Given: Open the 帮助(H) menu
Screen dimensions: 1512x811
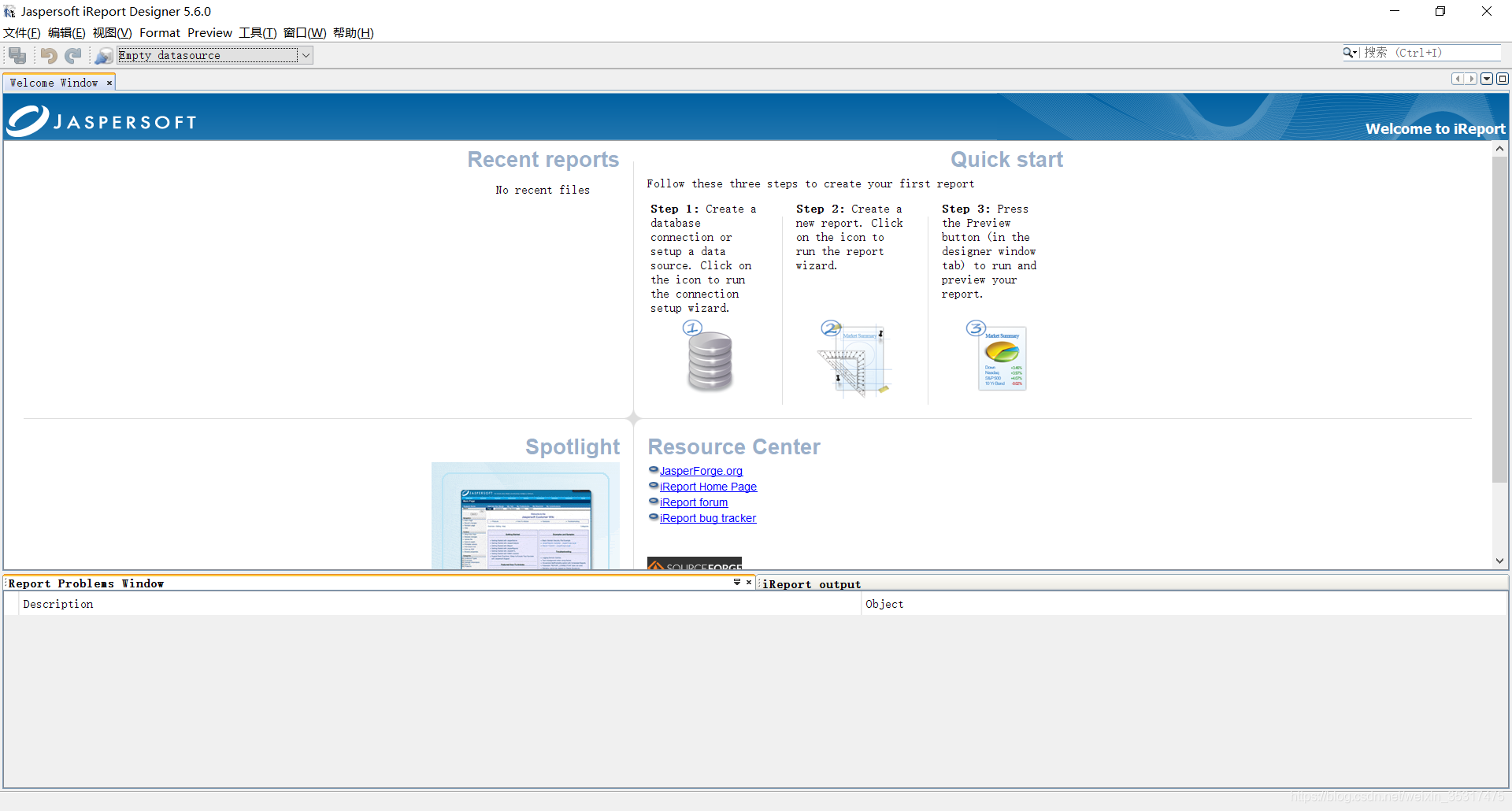Looking at the screenshot, I should [x=354, y=33].
